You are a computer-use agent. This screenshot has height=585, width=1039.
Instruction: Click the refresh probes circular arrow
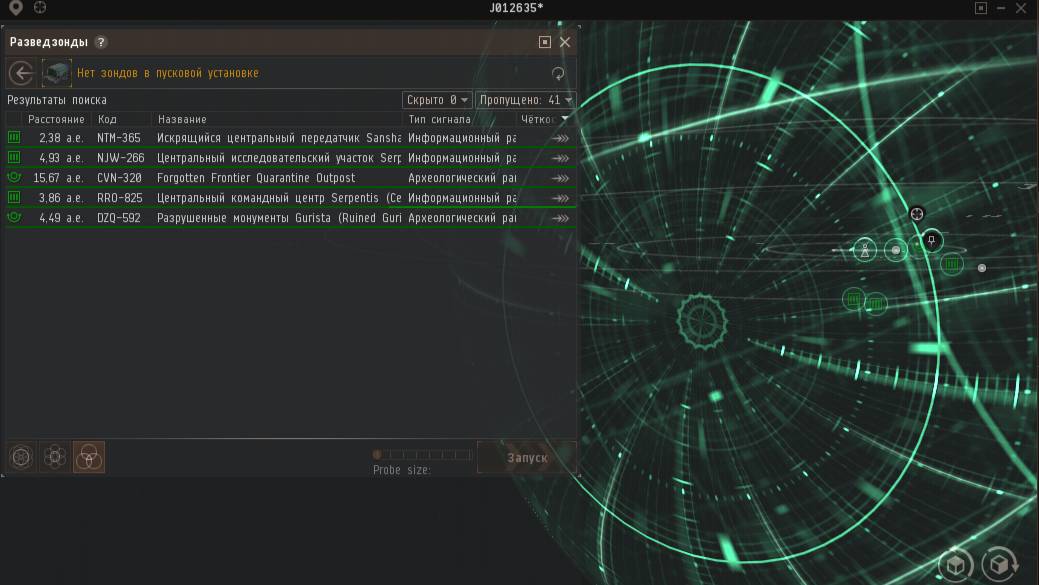(558, 74)
